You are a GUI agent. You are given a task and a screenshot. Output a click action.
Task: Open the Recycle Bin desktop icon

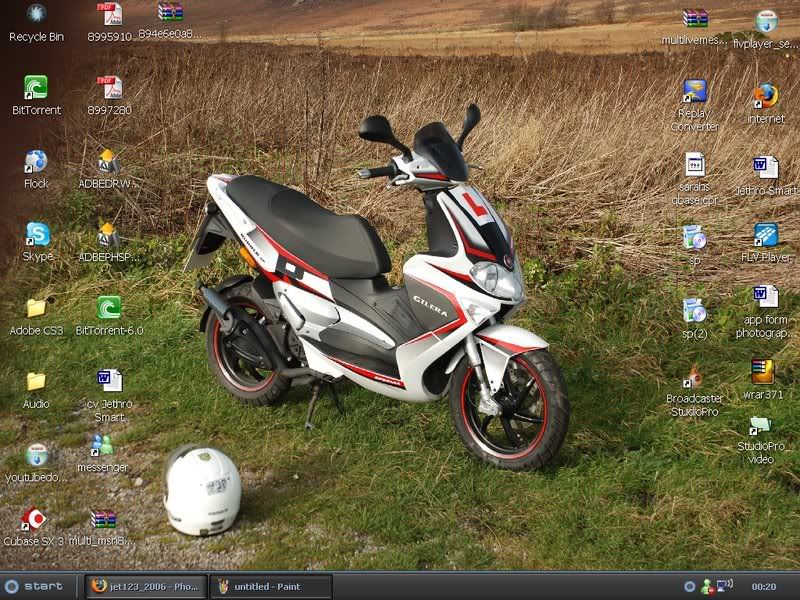(36, 15)
